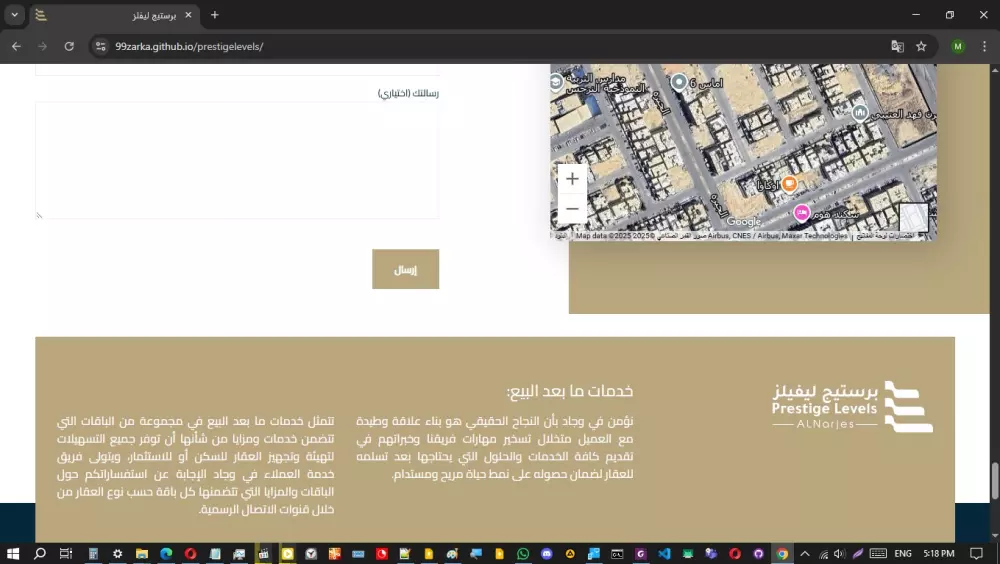Click the school marker on the map
This screenshot has height=564, width=1000.
555,82
